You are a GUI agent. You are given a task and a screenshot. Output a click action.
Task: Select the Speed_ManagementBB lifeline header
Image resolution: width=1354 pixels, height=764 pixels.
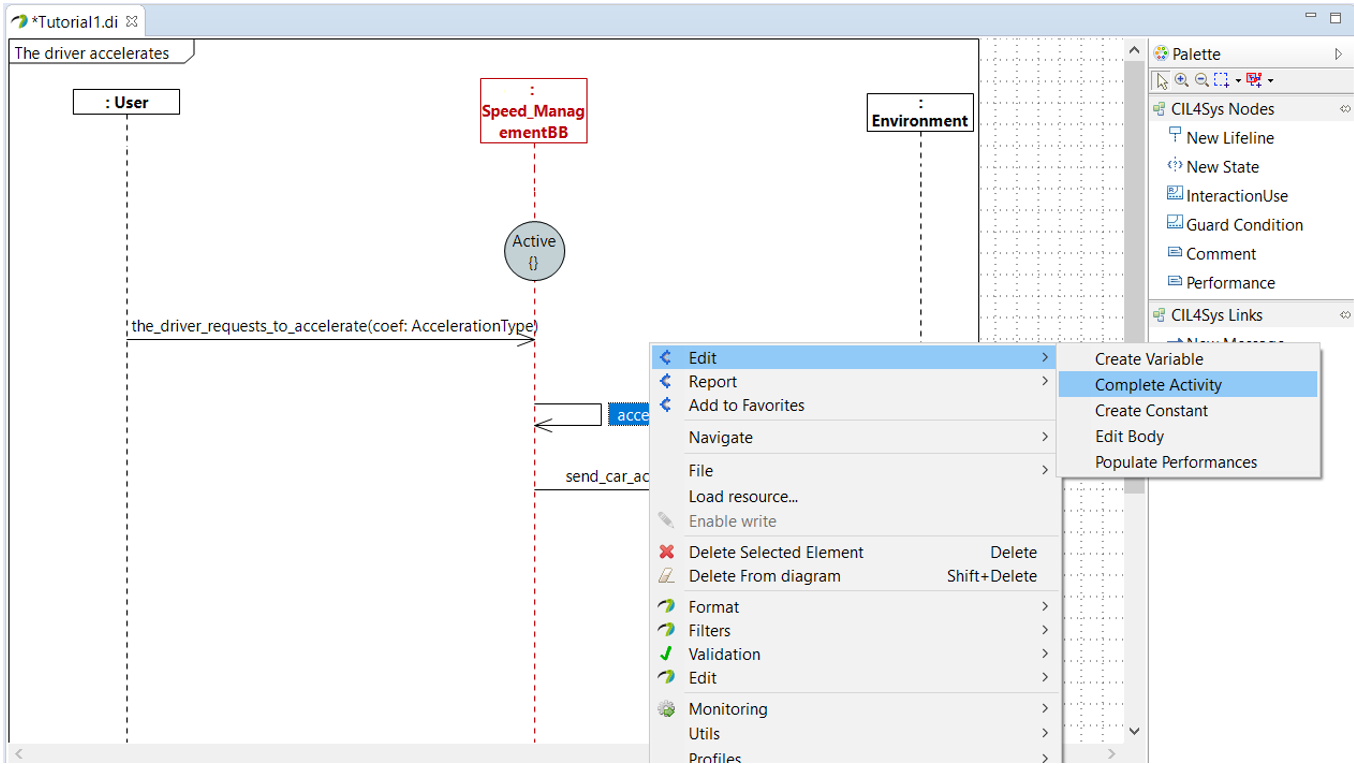click(x=533, y=111)
